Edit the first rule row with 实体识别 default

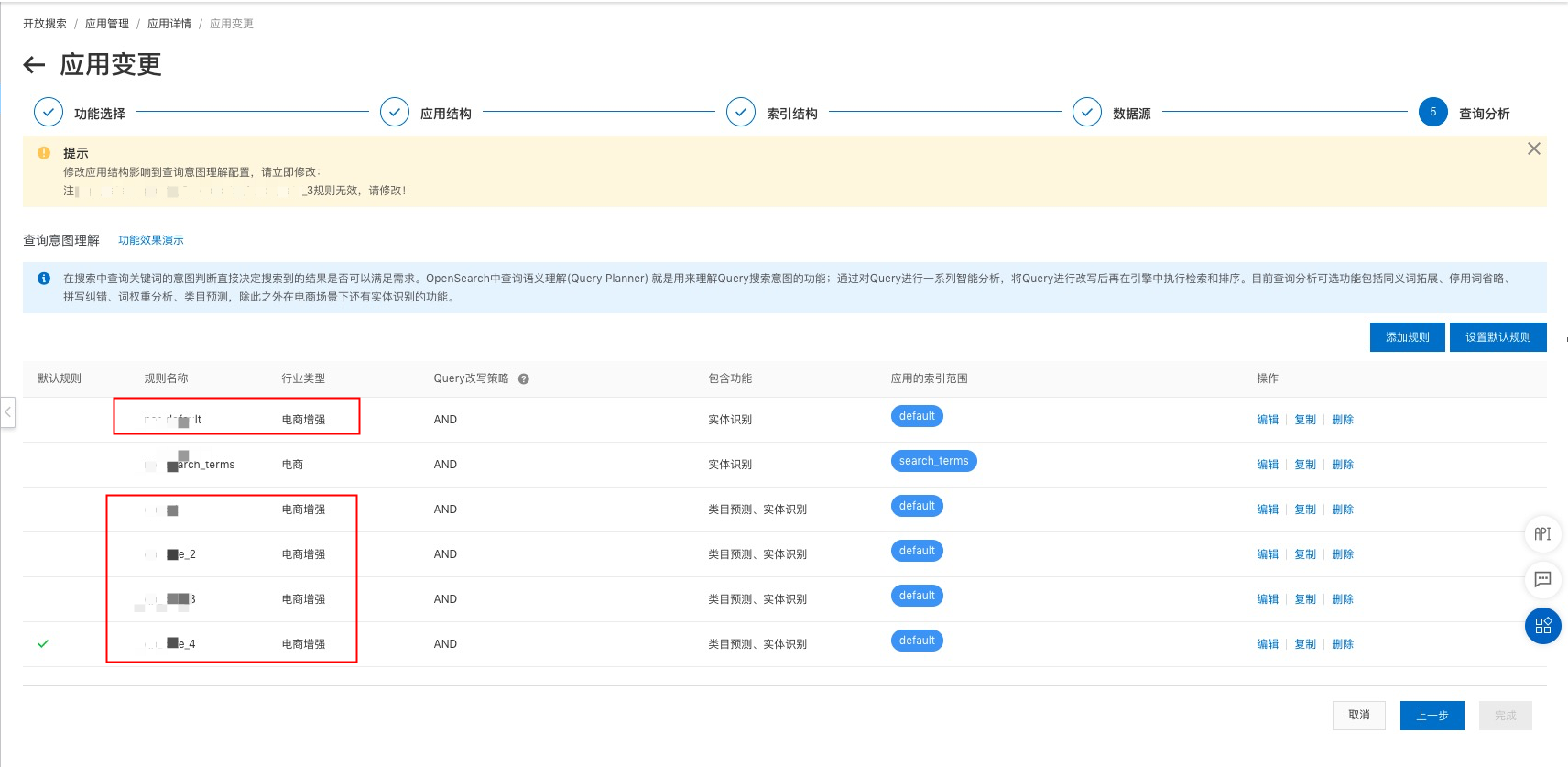(x=1268, y=420)
